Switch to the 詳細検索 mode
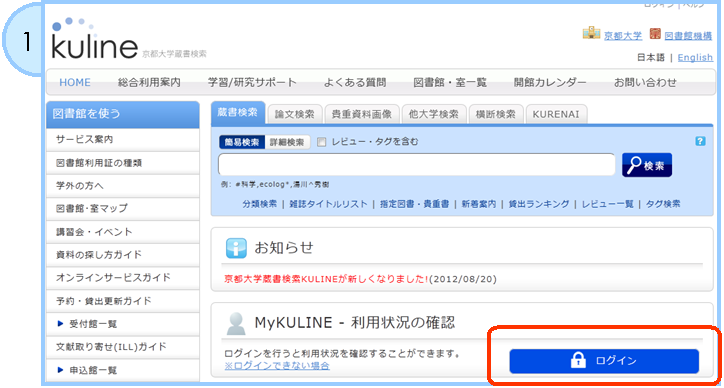 [x=287, y=142]
